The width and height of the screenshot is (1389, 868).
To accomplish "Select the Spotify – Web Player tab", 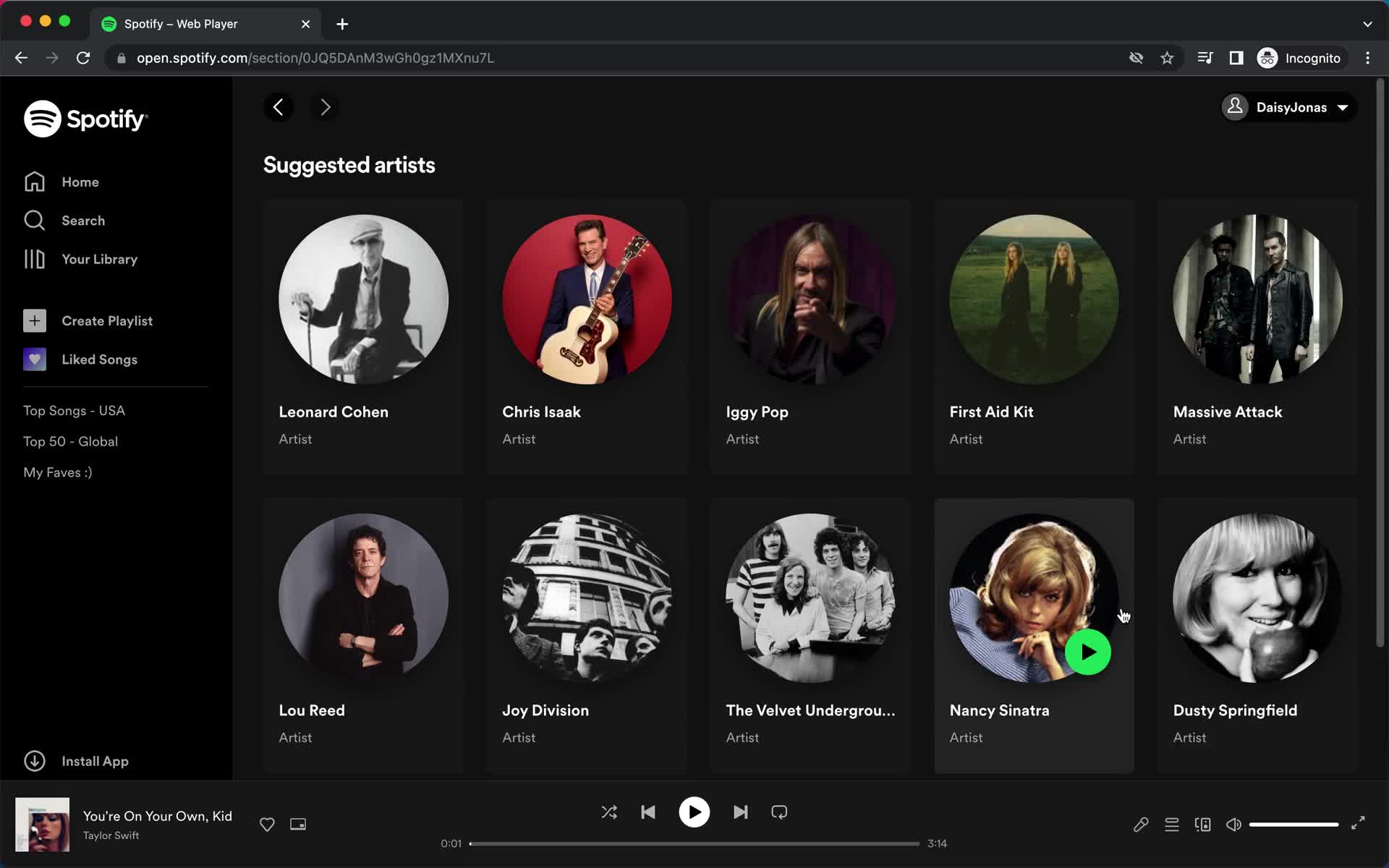I will (206, 24).
